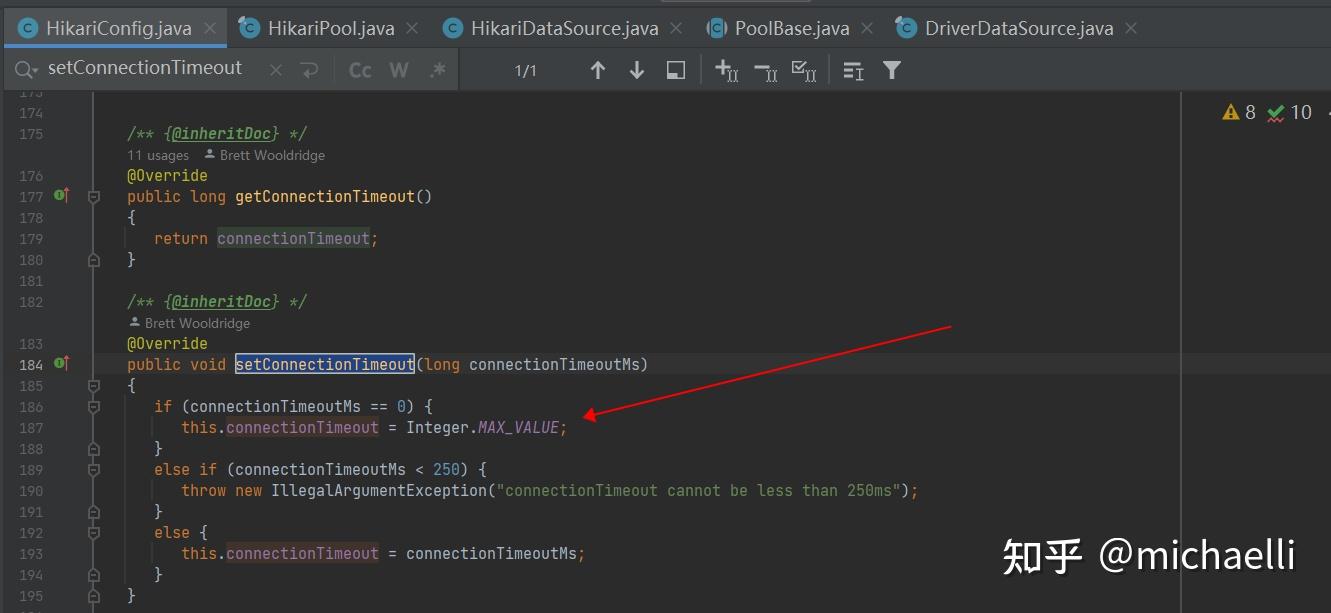Collapse the if block at line 186

click(x=92, y=406)
